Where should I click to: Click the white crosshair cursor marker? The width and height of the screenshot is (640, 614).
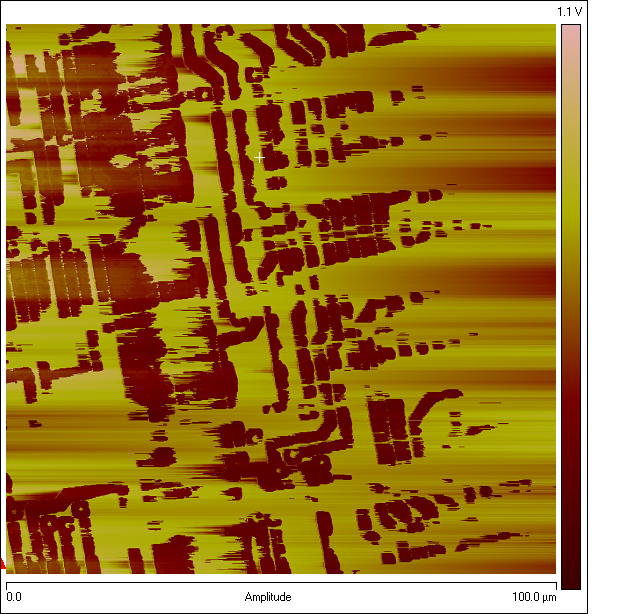(259, 158)
